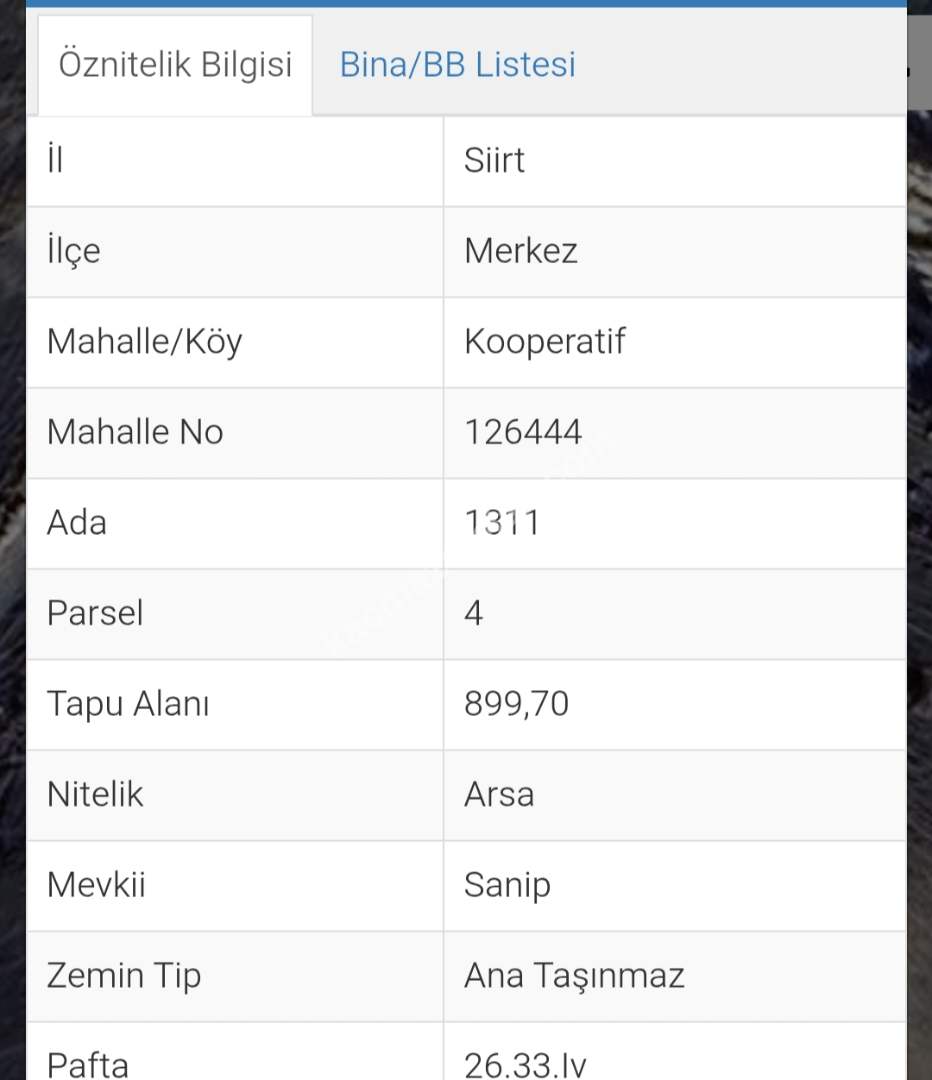Select the Tapu Alanı row label
Viewport: 932px width, 1080px height.
[x=128, y=704]
